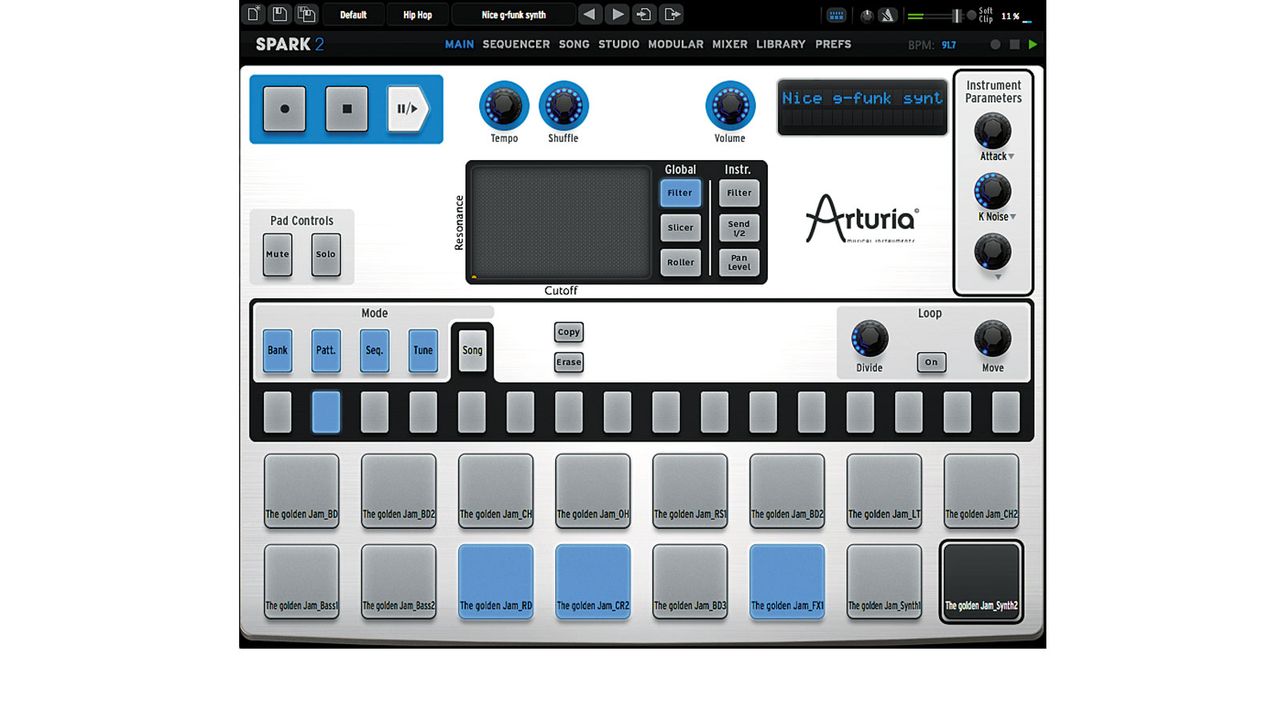The image size is (1280, 720).
Task: Load previous preset with left arrow
Action: pyautogui.click(x=591, y=14)
